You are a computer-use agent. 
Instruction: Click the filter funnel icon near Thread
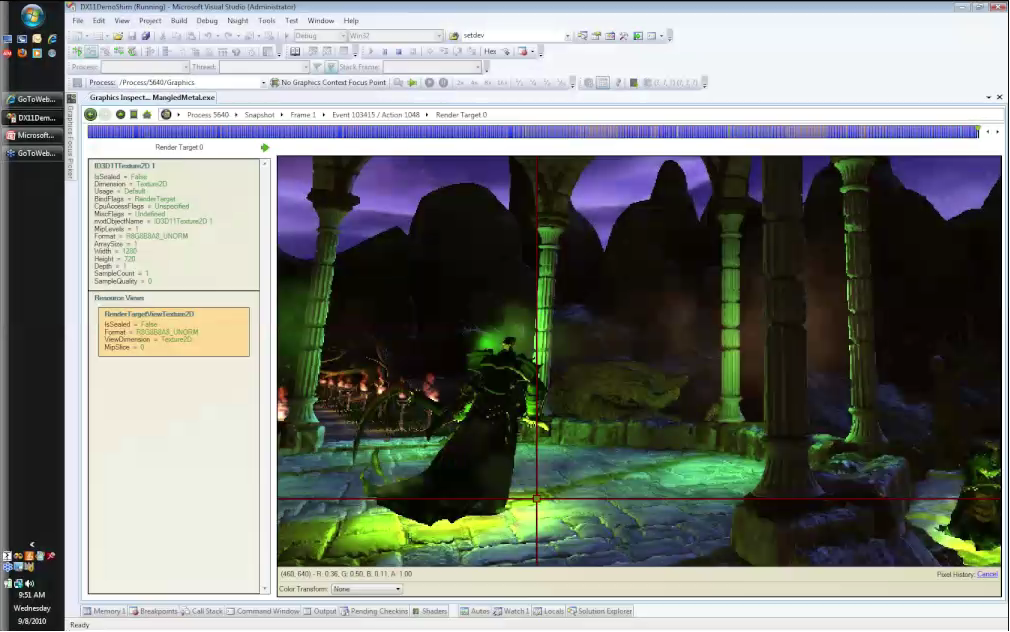pyautogui.click(x=318, y=67)
